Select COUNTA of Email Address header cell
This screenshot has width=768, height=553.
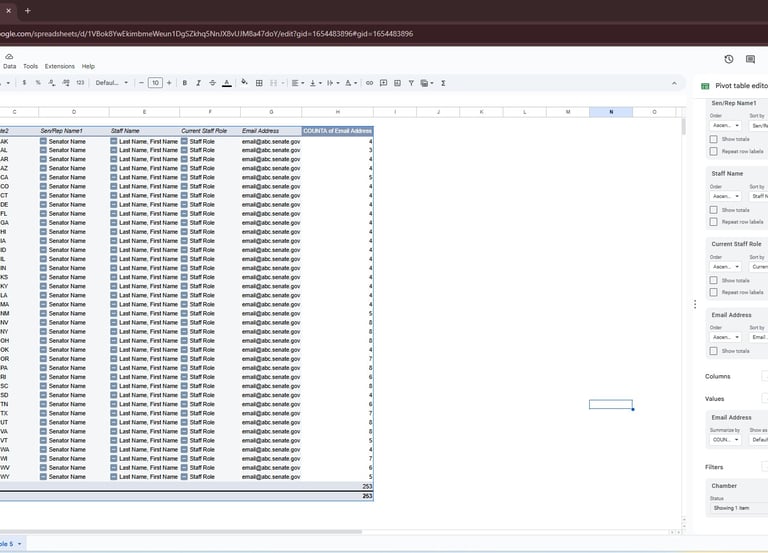(337, 131)
